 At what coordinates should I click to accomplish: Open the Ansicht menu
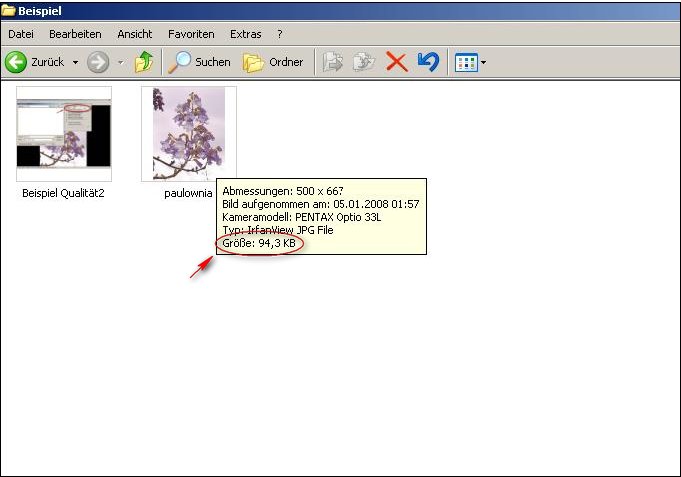135,34
